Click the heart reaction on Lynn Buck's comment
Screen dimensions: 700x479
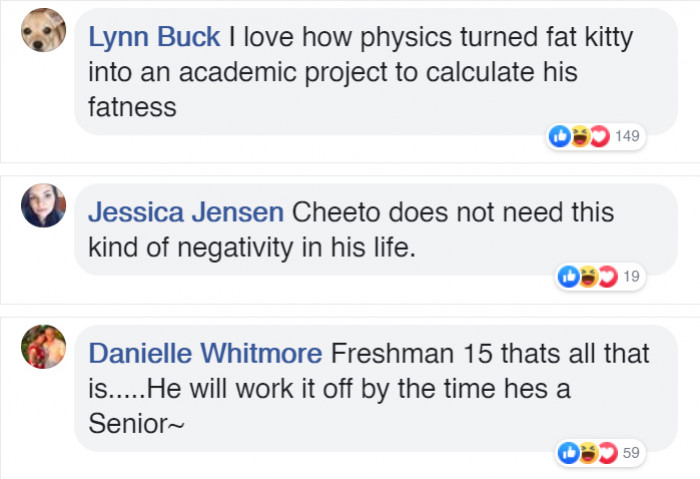click(600, 136)
